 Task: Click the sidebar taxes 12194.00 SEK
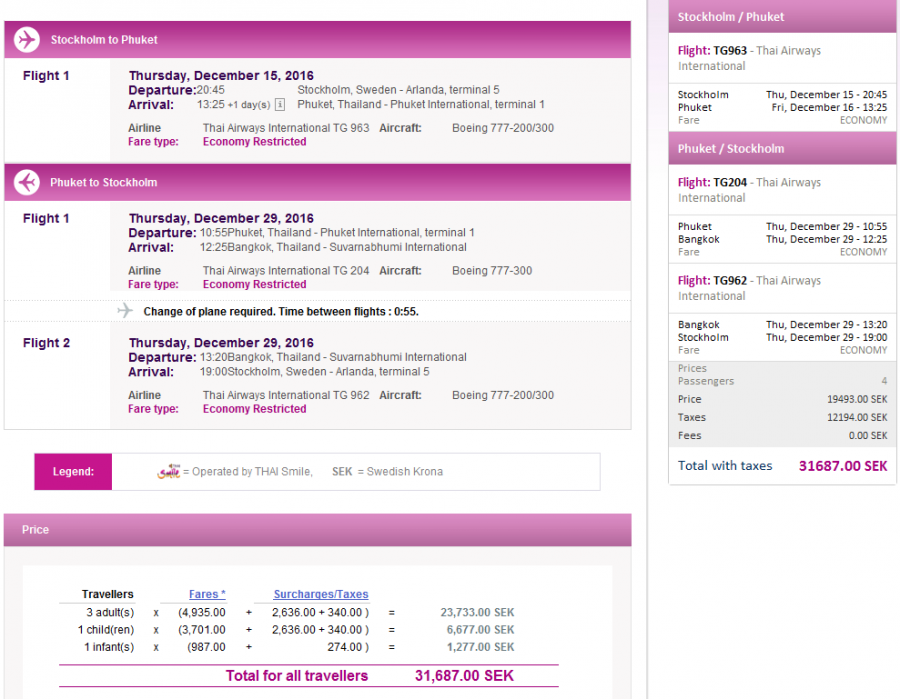click(857, 418)
